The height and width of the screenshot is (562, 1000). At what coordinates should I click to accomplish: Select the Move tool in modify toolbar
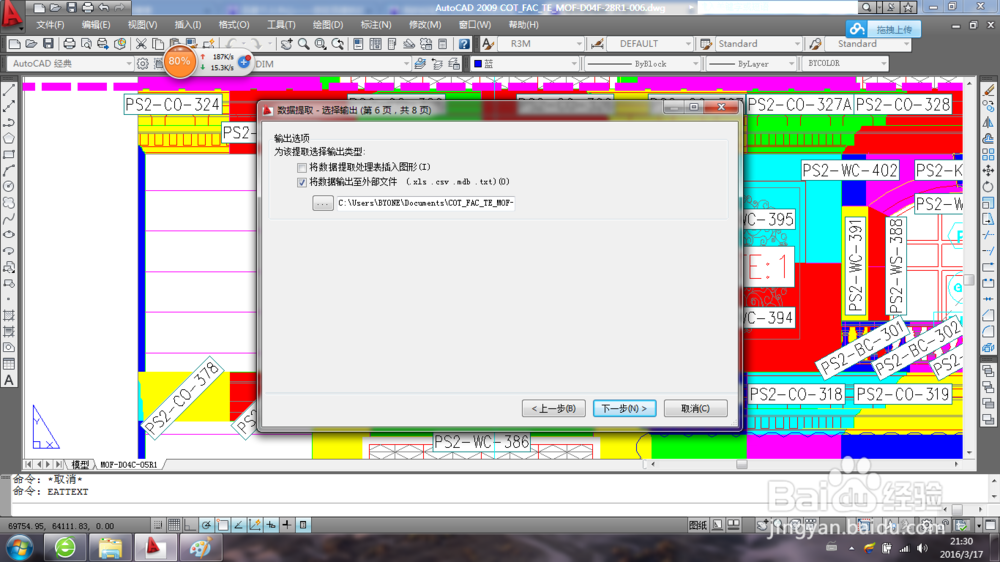point(988,170)
